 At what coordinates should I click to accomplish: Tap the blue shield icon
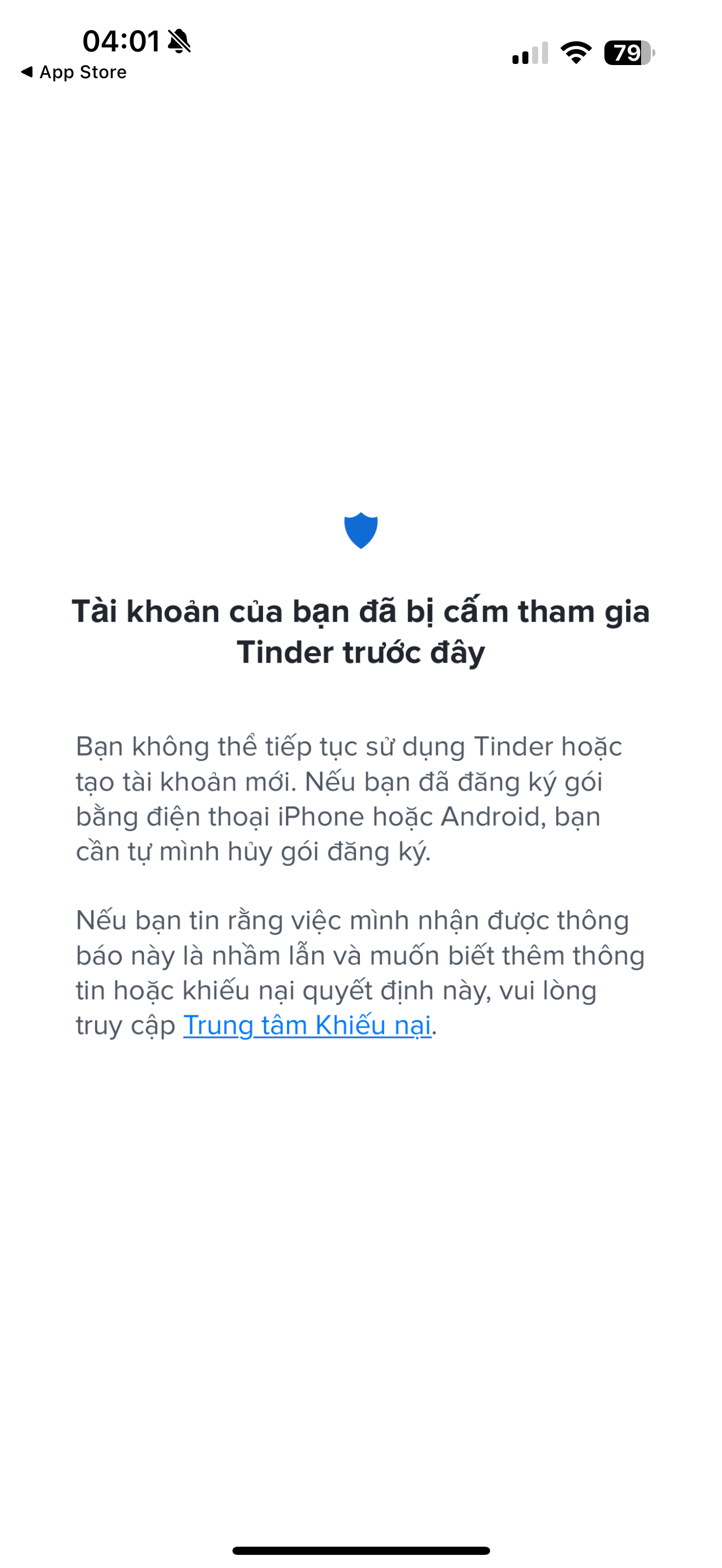[361, 530]
